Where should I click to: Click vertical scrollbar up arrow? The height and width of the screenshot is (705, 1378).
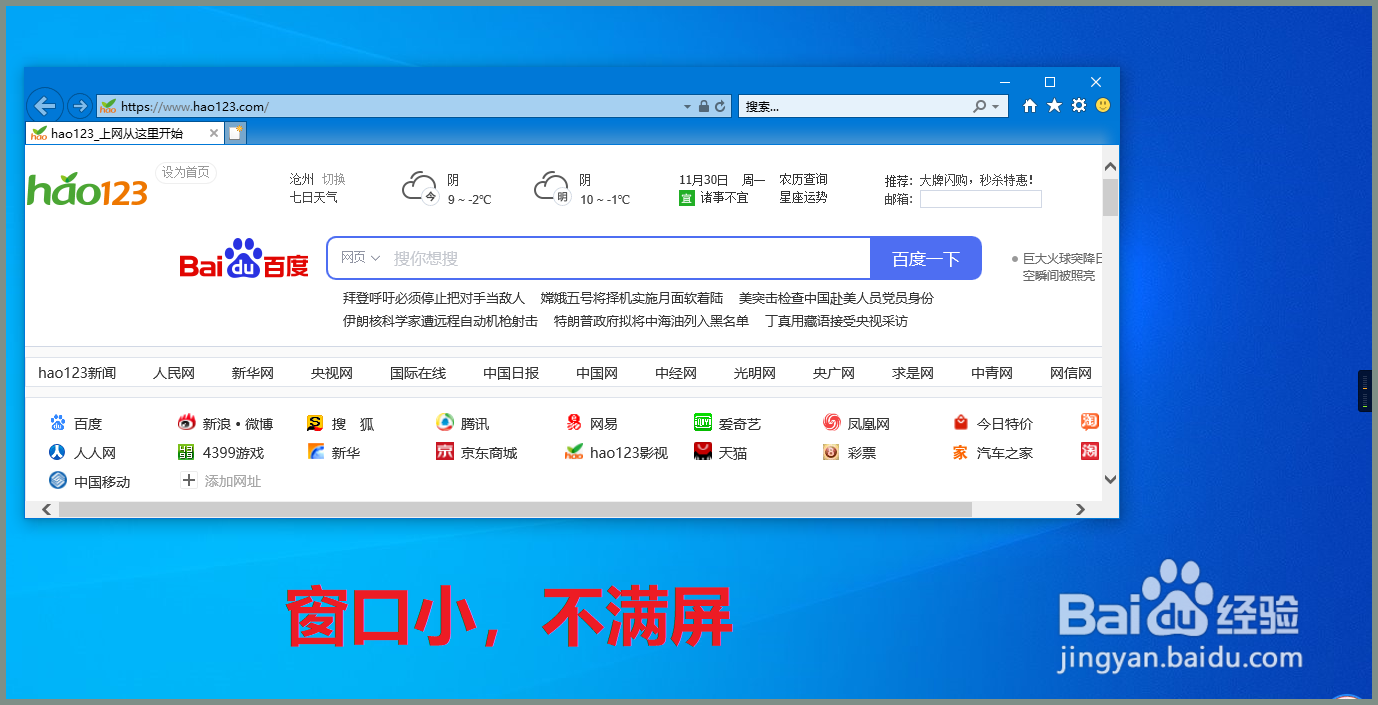tap(1110, 165)
